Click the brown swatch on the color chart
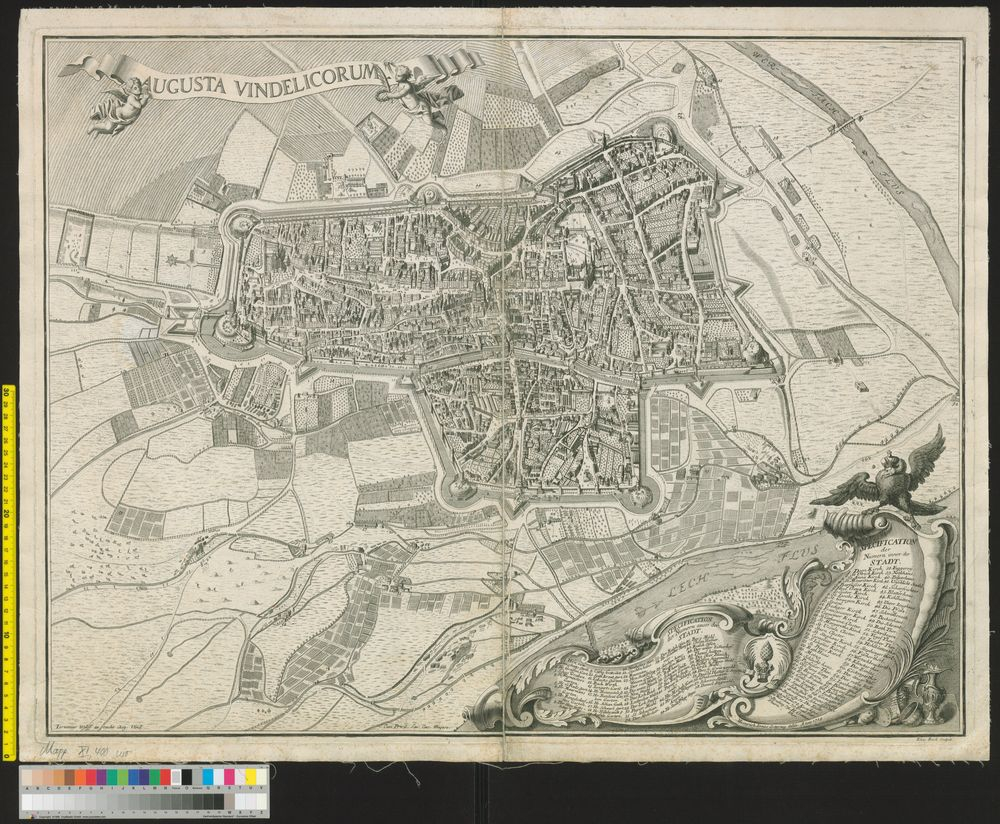 (70, 777)
